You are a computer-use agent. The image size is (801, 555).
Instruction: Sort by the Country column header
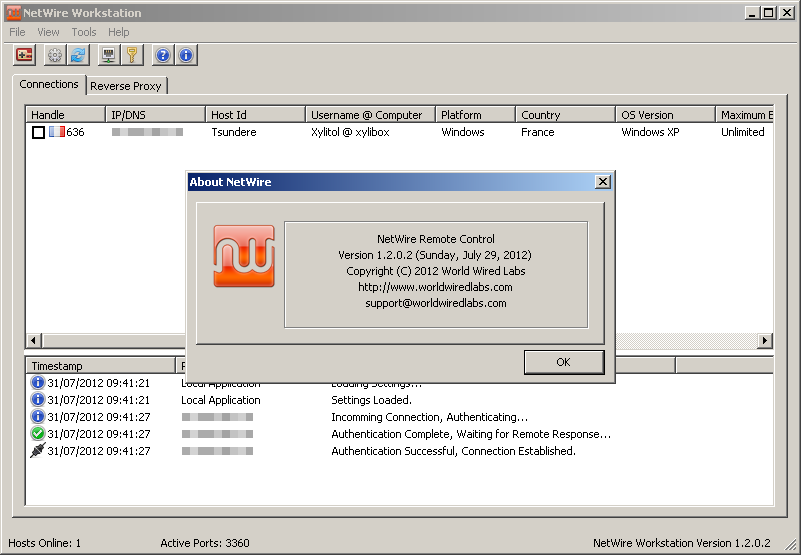point(566,114)
